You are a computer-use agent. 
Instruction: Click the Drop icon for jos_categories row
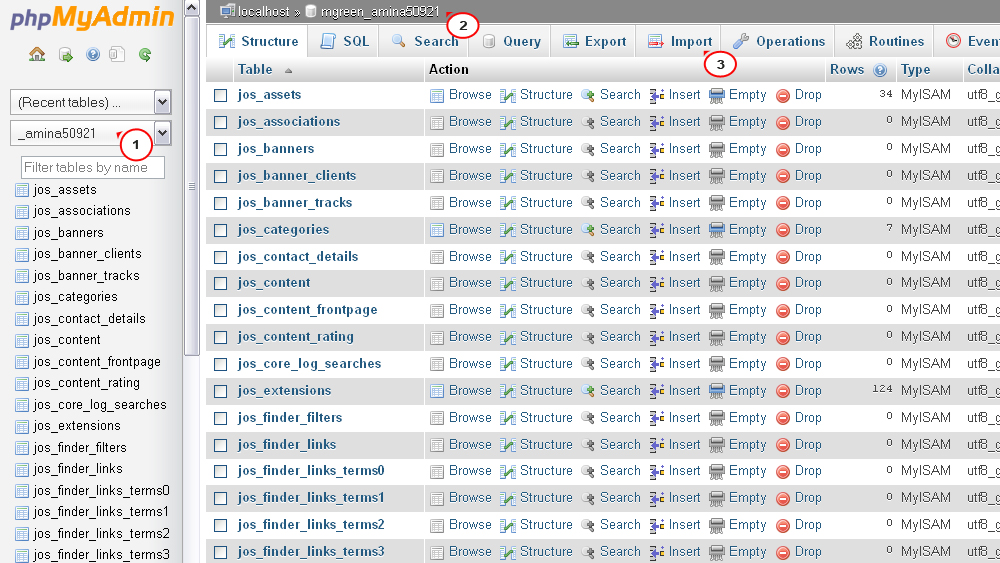pos(783,230)
